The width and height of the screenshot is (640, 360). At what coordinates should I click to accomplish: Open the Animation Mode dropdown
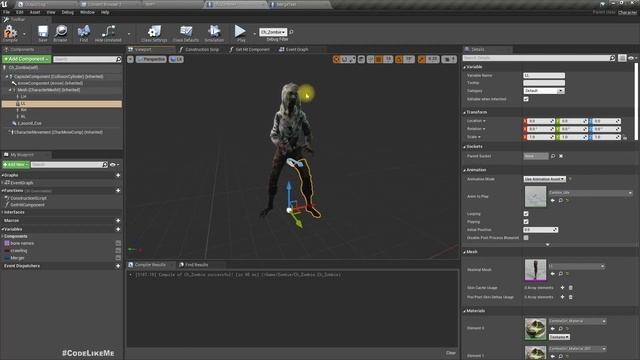coord(544,179)
